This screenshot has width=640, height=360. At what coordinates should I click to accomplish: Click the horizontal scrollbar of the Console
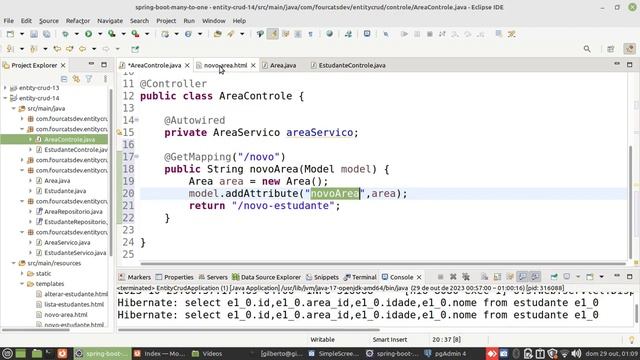point(249,329)
